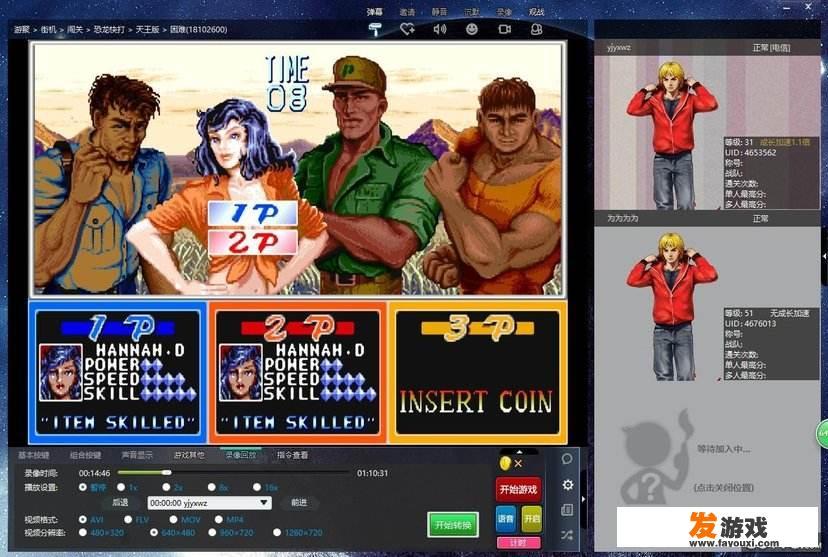Click the document pages icon

[x=567, y=509]
